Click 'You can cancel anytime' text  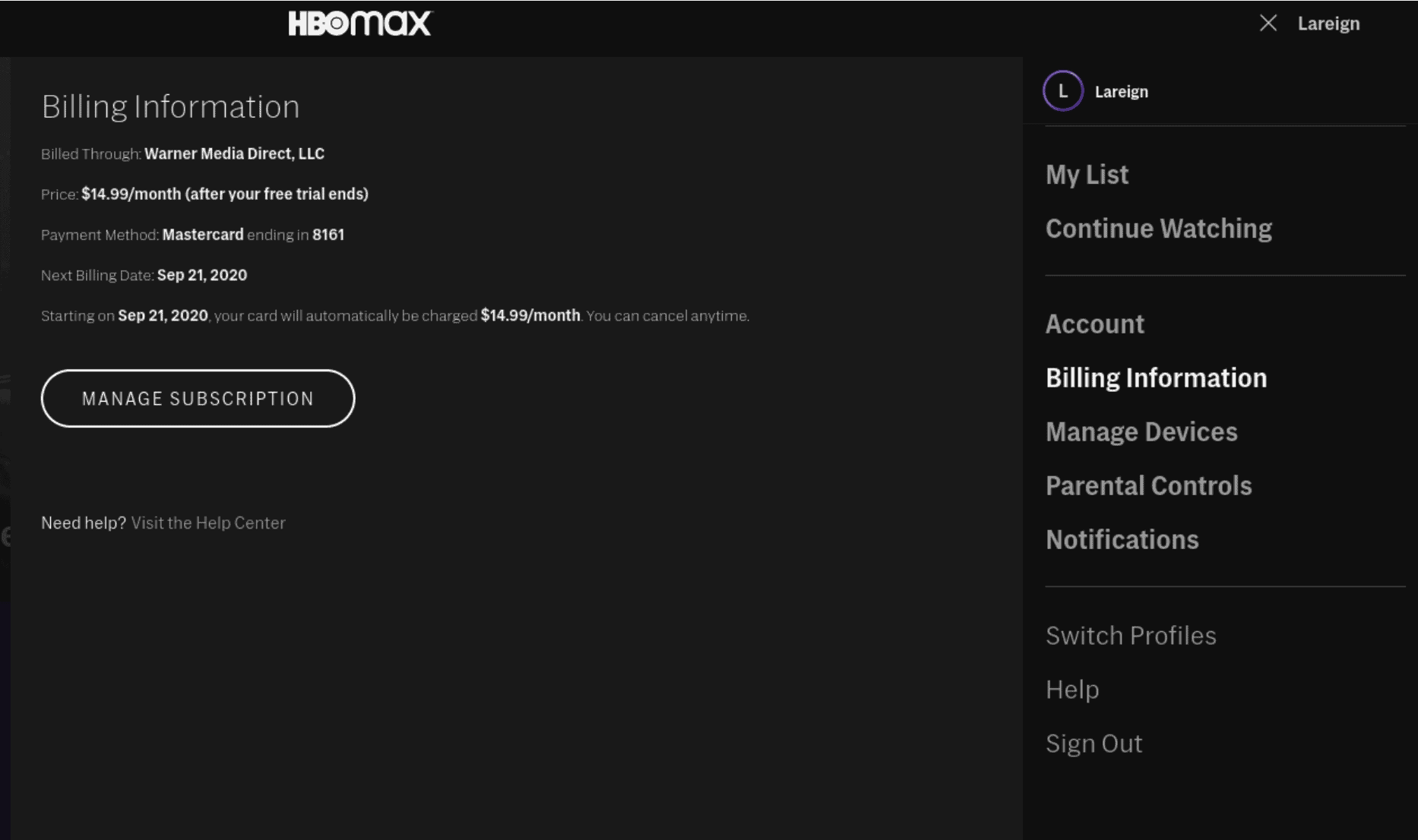click(667, 316)
